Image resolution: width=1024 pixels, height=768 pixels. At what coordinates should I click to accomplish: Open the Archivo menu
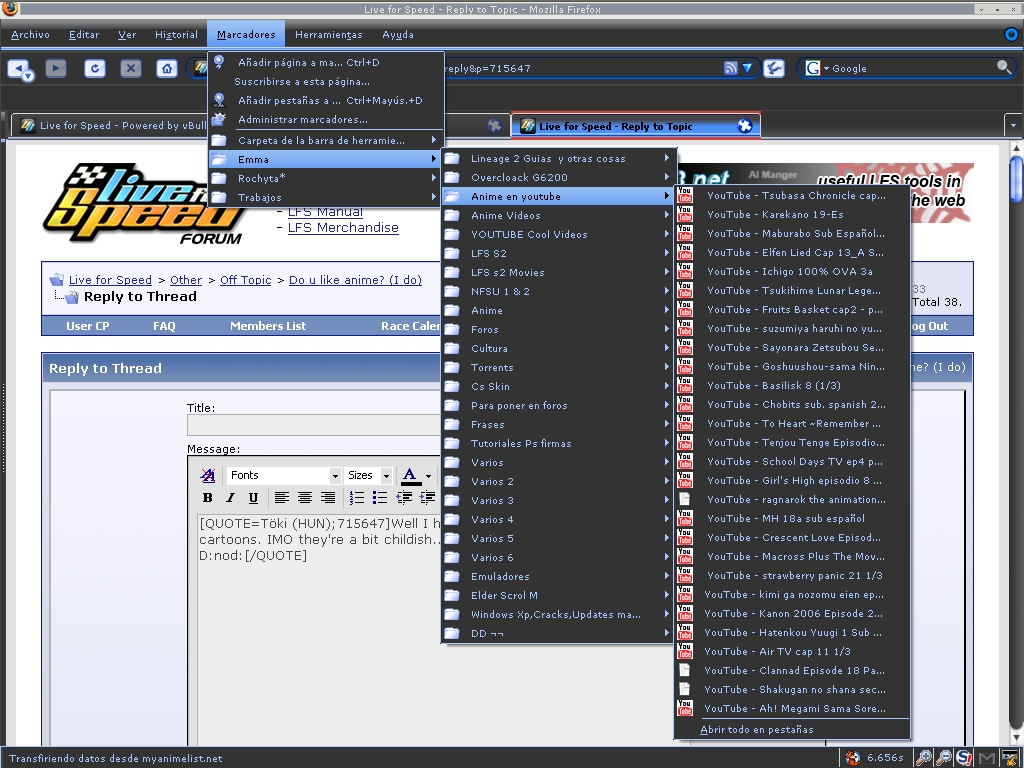(30, 35)
